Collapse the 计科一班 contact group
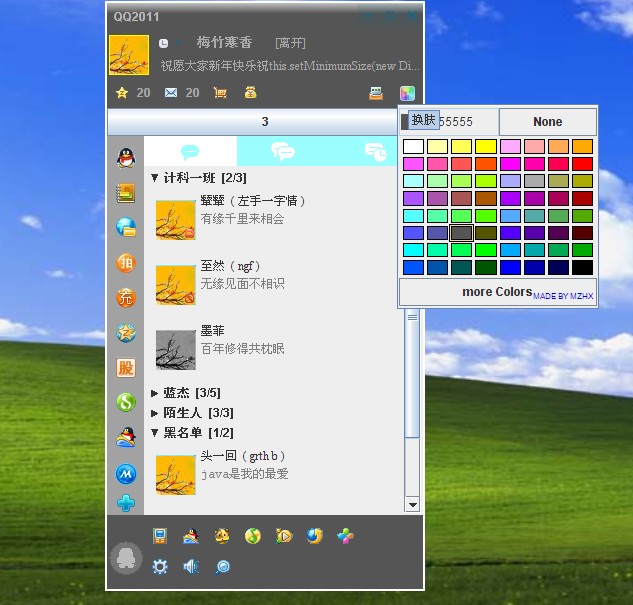The height and width of the screenshot is (605, 633). (x=155, y=178)
